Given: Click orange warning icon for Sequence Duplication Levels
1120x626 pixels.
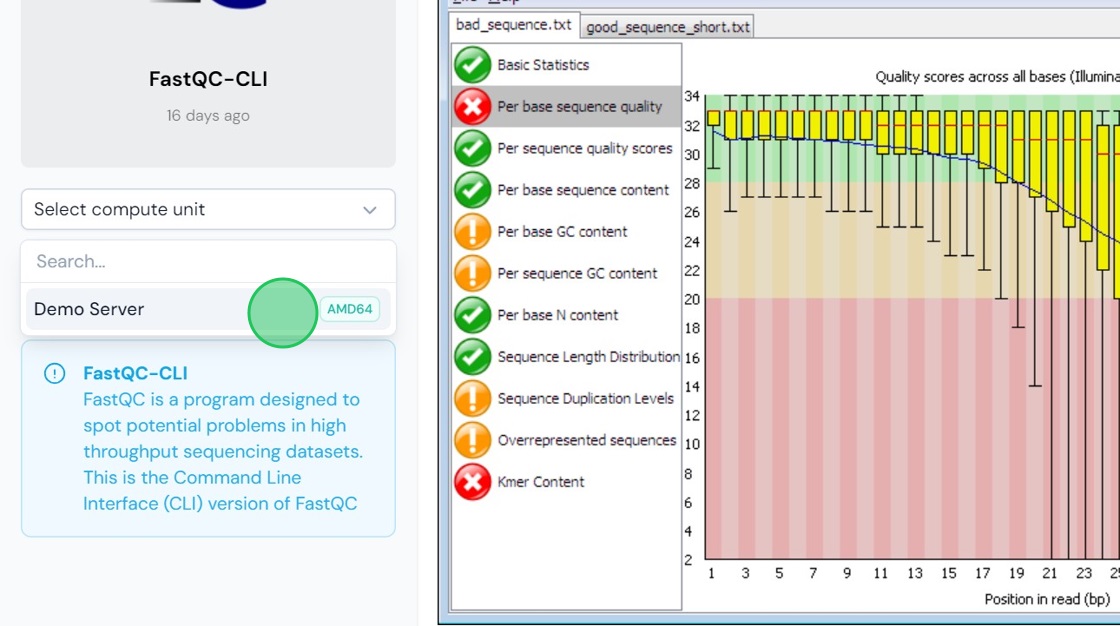Looking at the screenshot, I should click(x=472, y=398).
